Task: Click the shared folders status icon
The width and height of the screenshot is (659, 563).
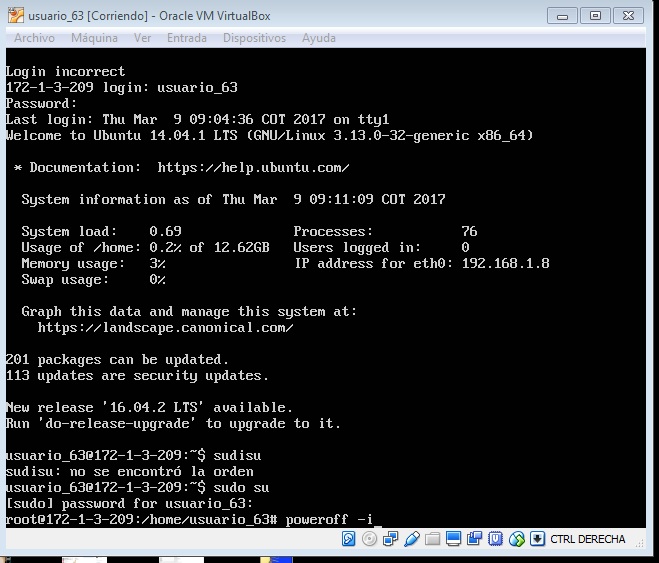Action: [x=432, y=539]
